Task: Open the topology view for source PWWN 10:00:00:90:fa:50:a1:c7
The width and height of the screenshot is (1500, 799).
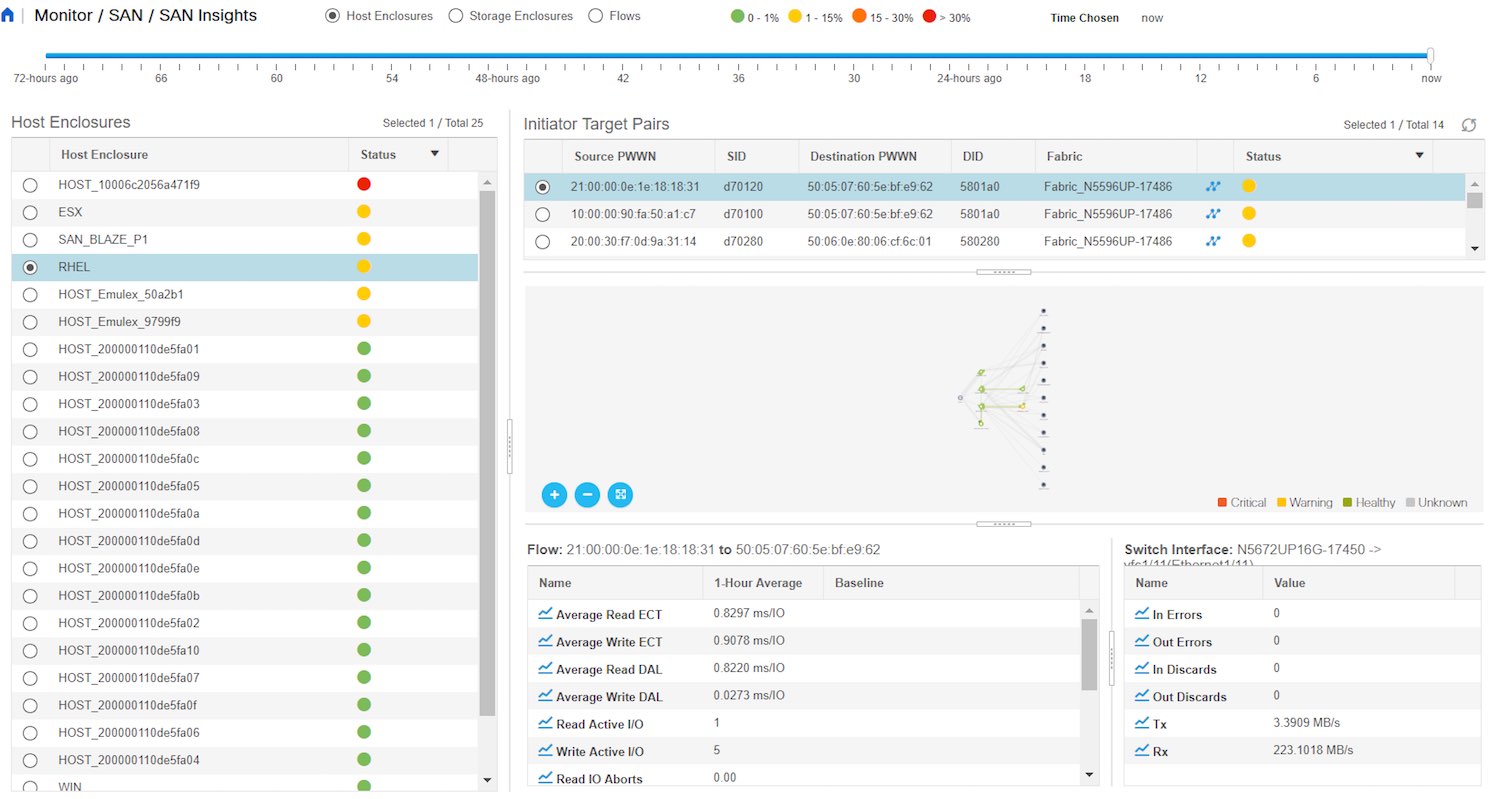Action: click(x=1212, y=213)
